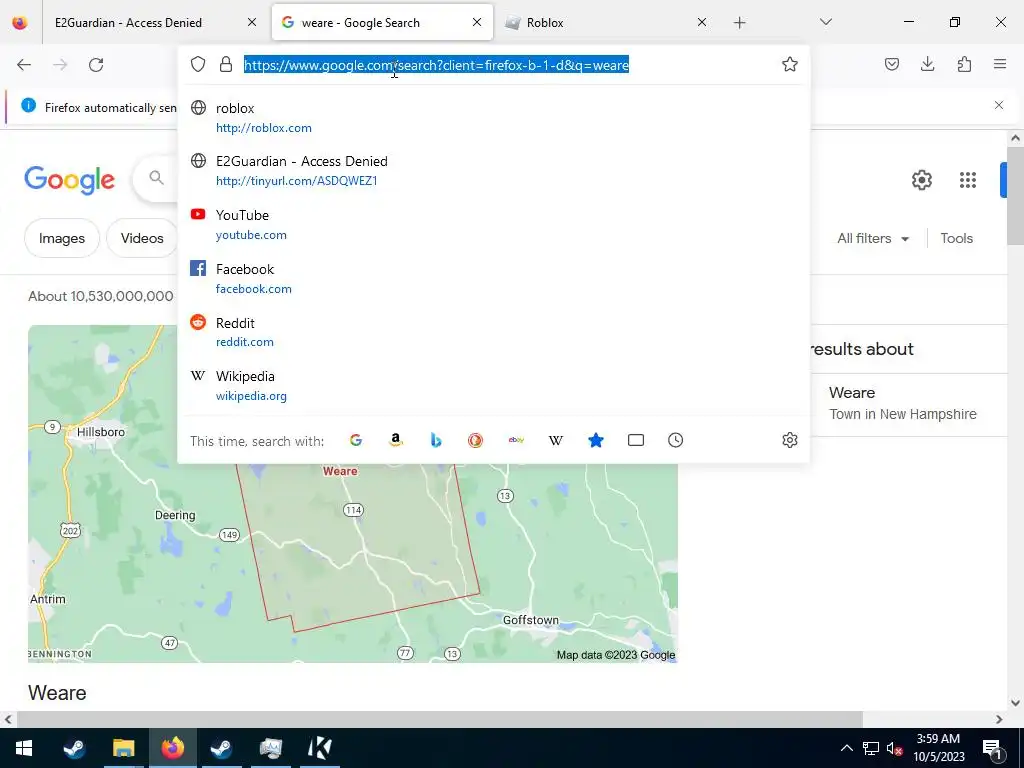
Task: Click the Weare map thumbnail
Action: tap(353, 494)
